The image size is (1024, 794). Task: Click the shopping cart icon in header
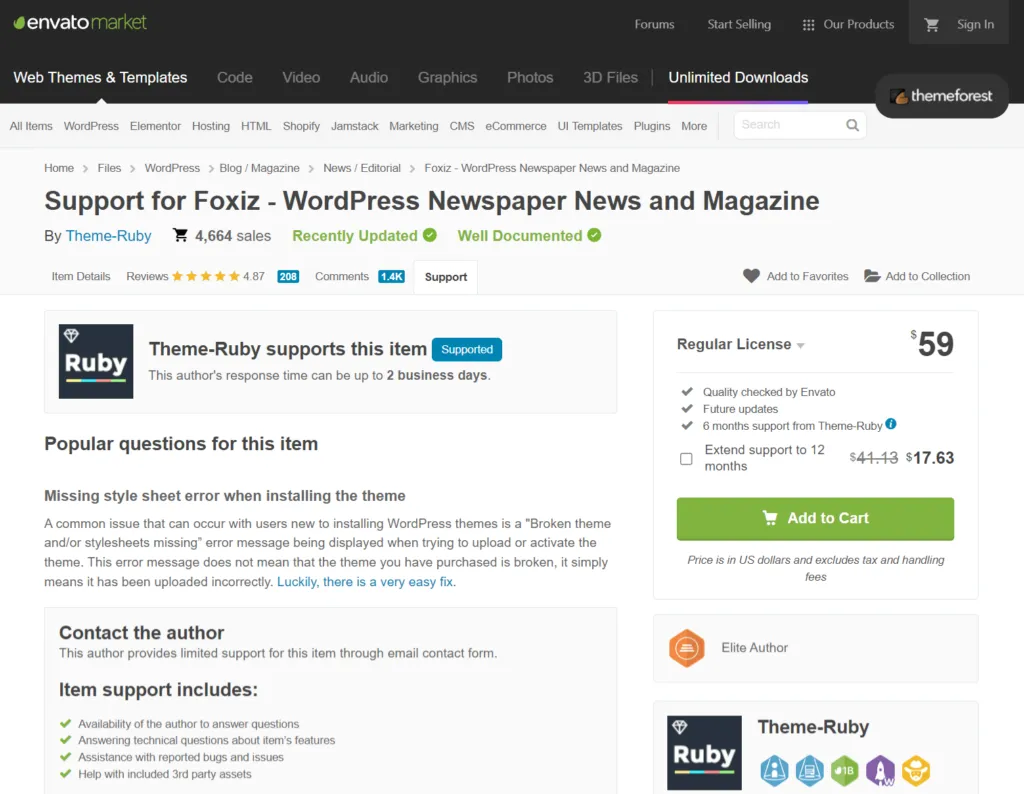click(932, 24)
